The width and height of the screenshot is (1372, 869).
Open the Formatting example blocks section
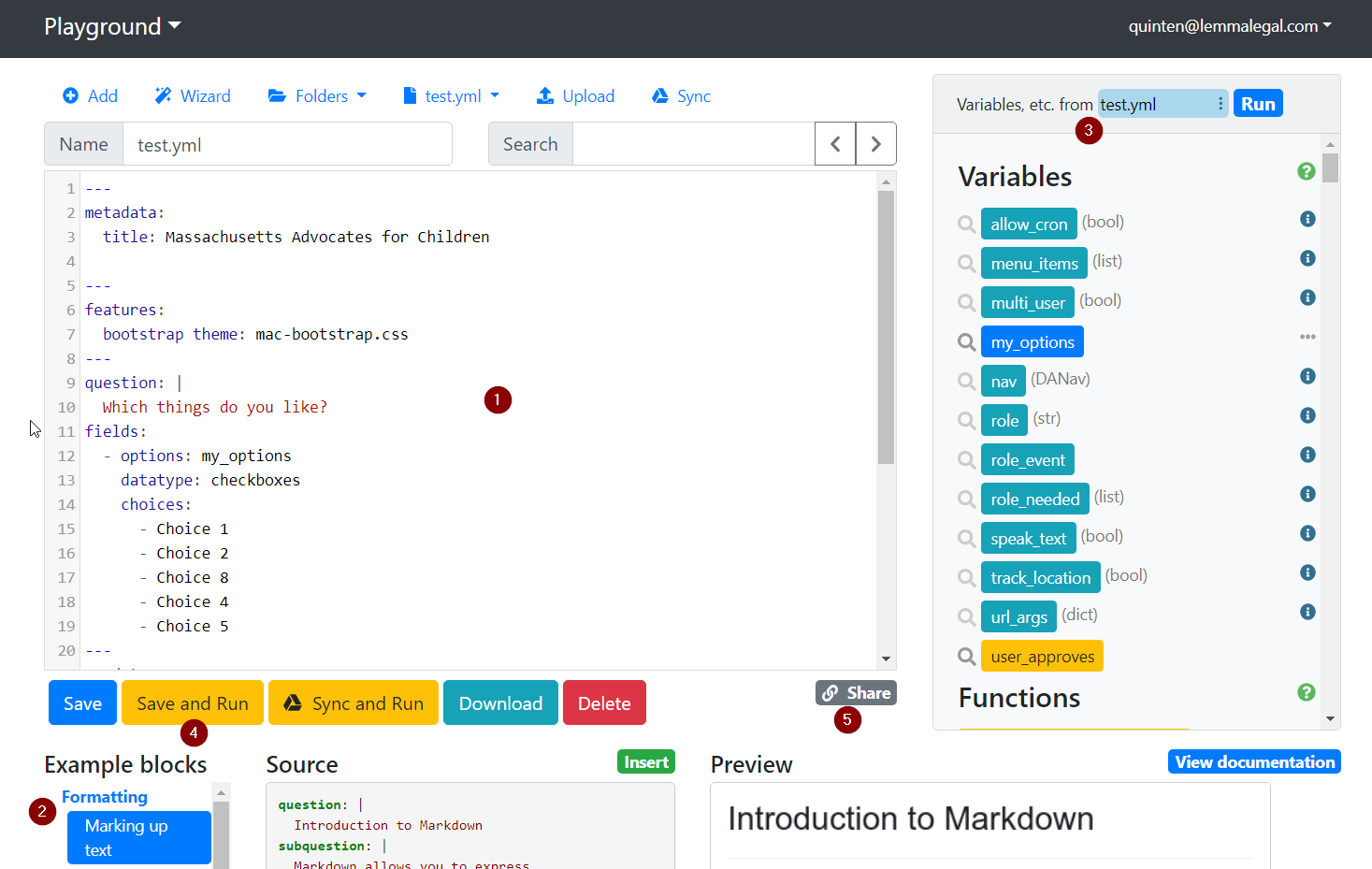click(x=105, y=797)
